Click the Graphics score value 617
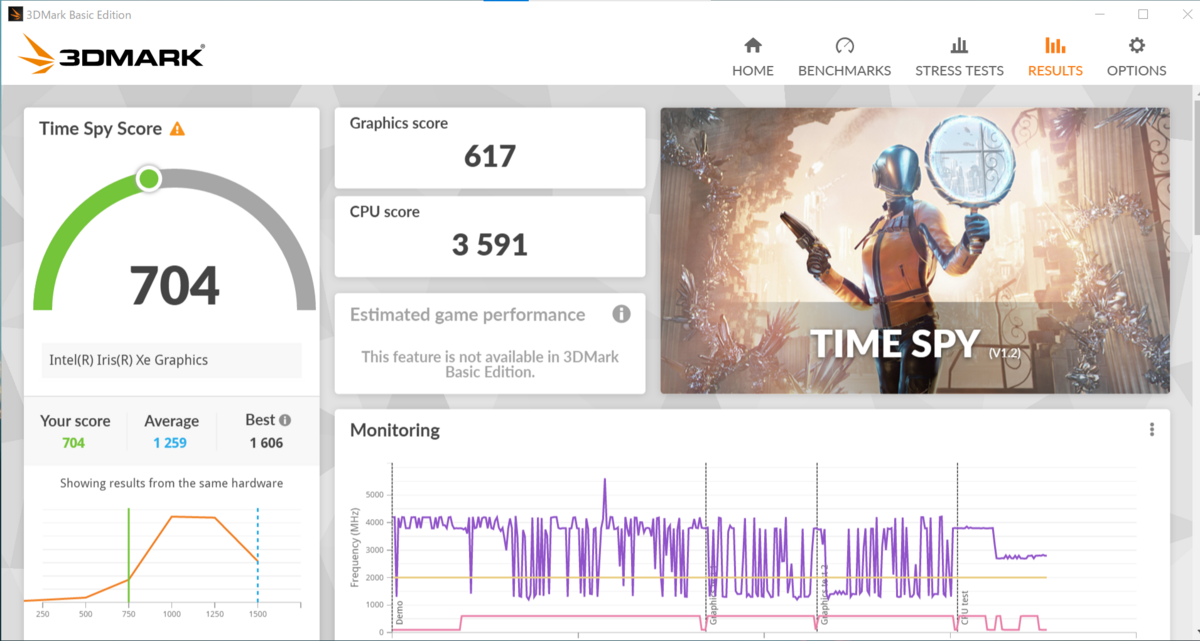 pos(490,156)
